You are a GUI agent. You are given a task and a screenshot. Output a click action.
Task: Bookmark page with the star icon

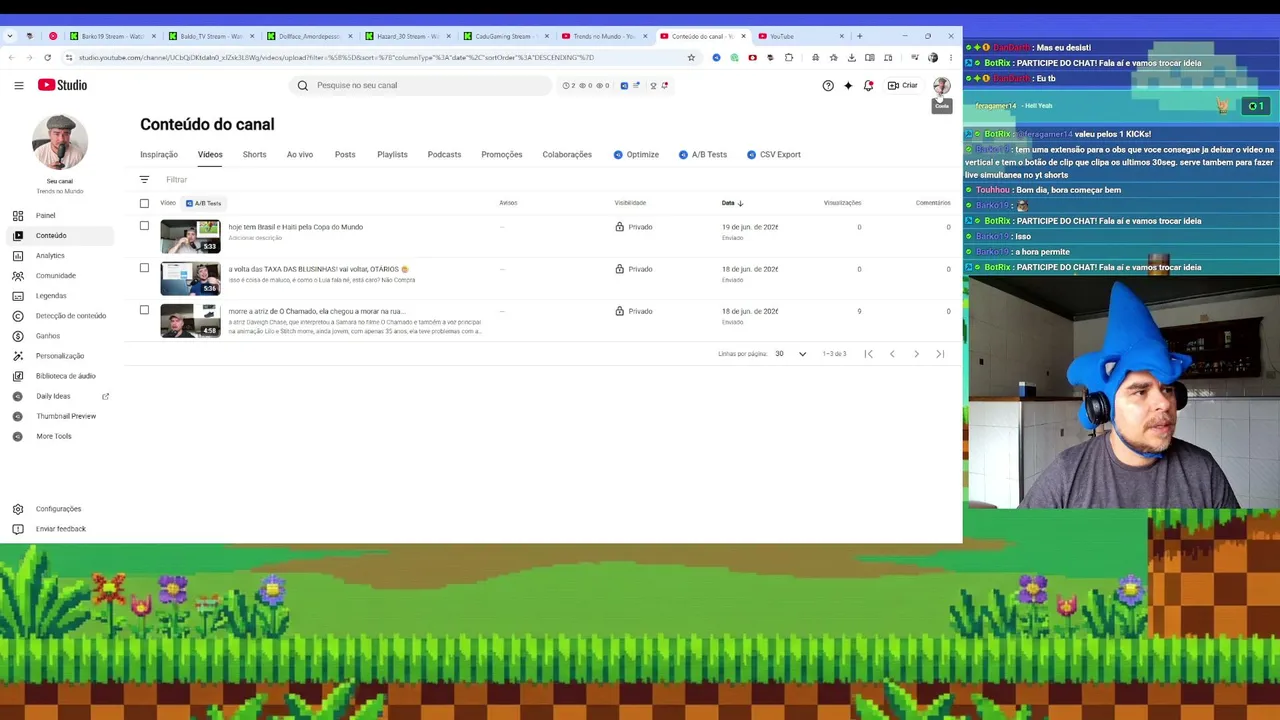pyautogui.click(x=691, y=58)
